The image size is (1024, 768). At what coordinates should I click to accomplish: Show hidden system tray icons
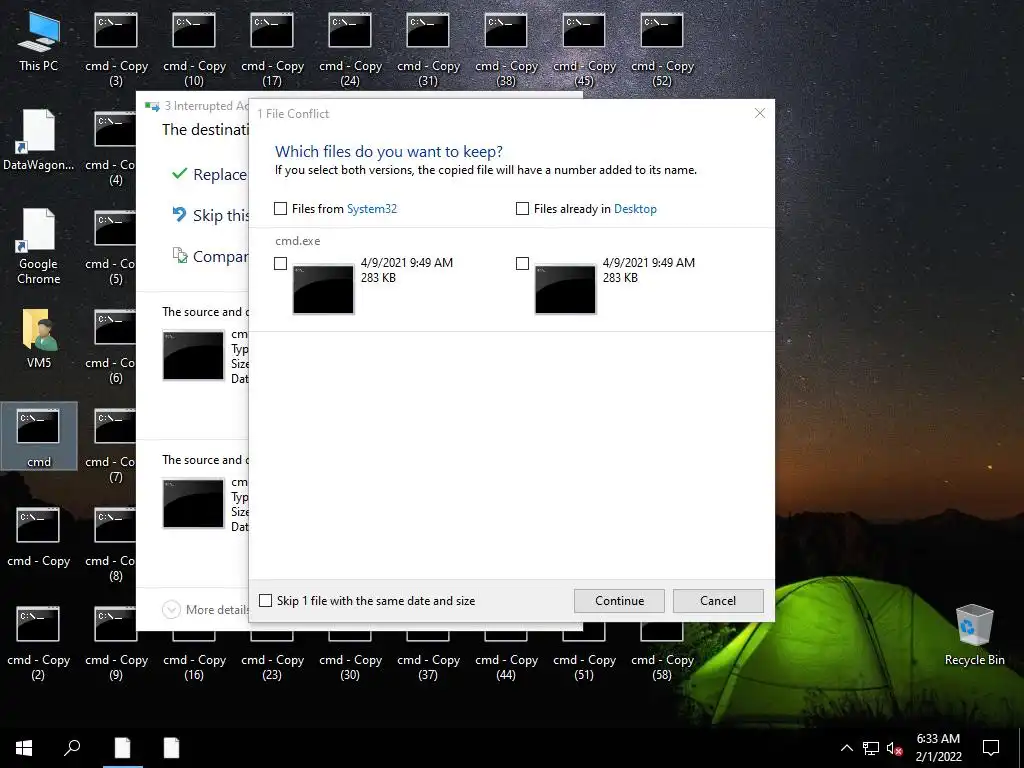tap(846, 748)
